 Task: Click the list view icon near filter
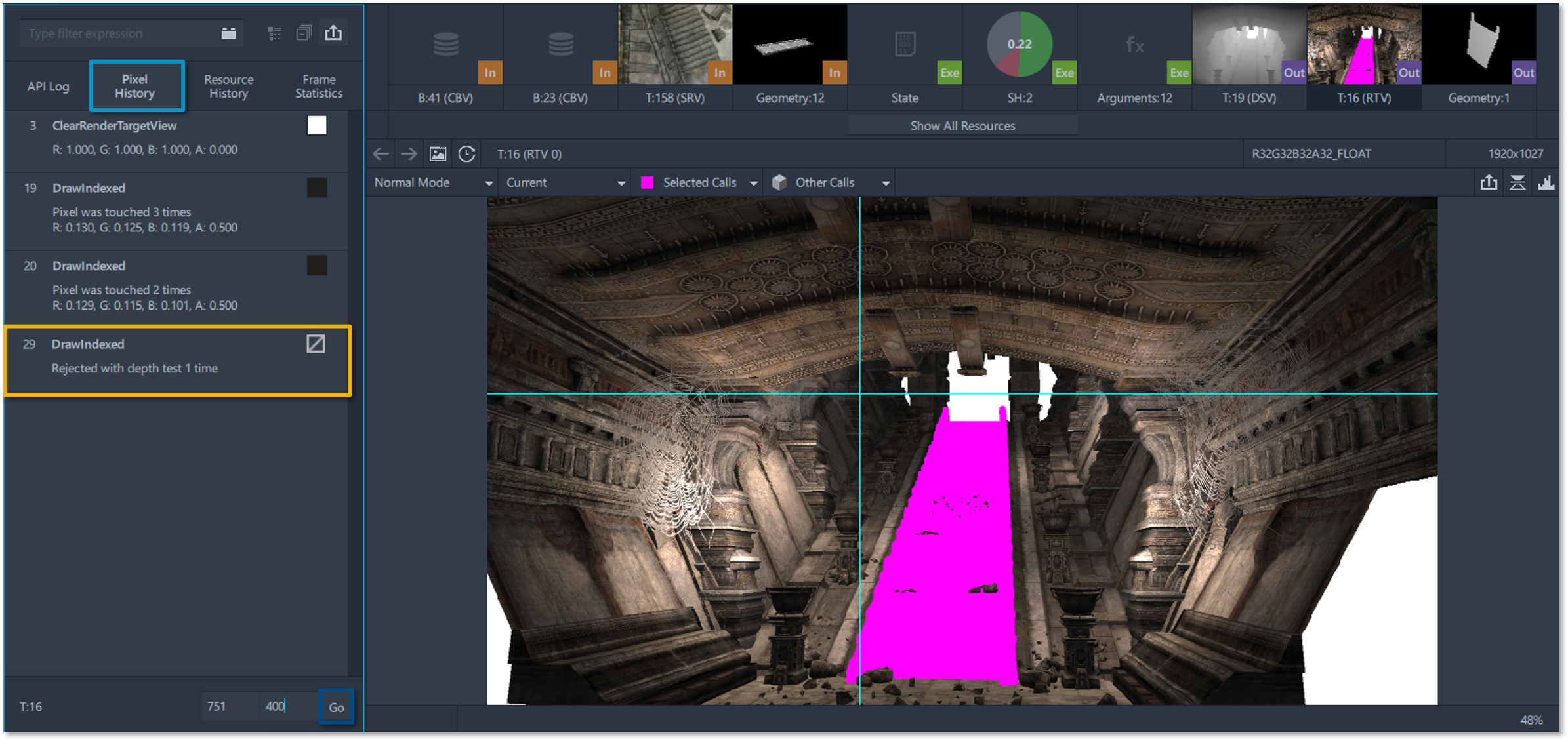[x=274, y=33]
